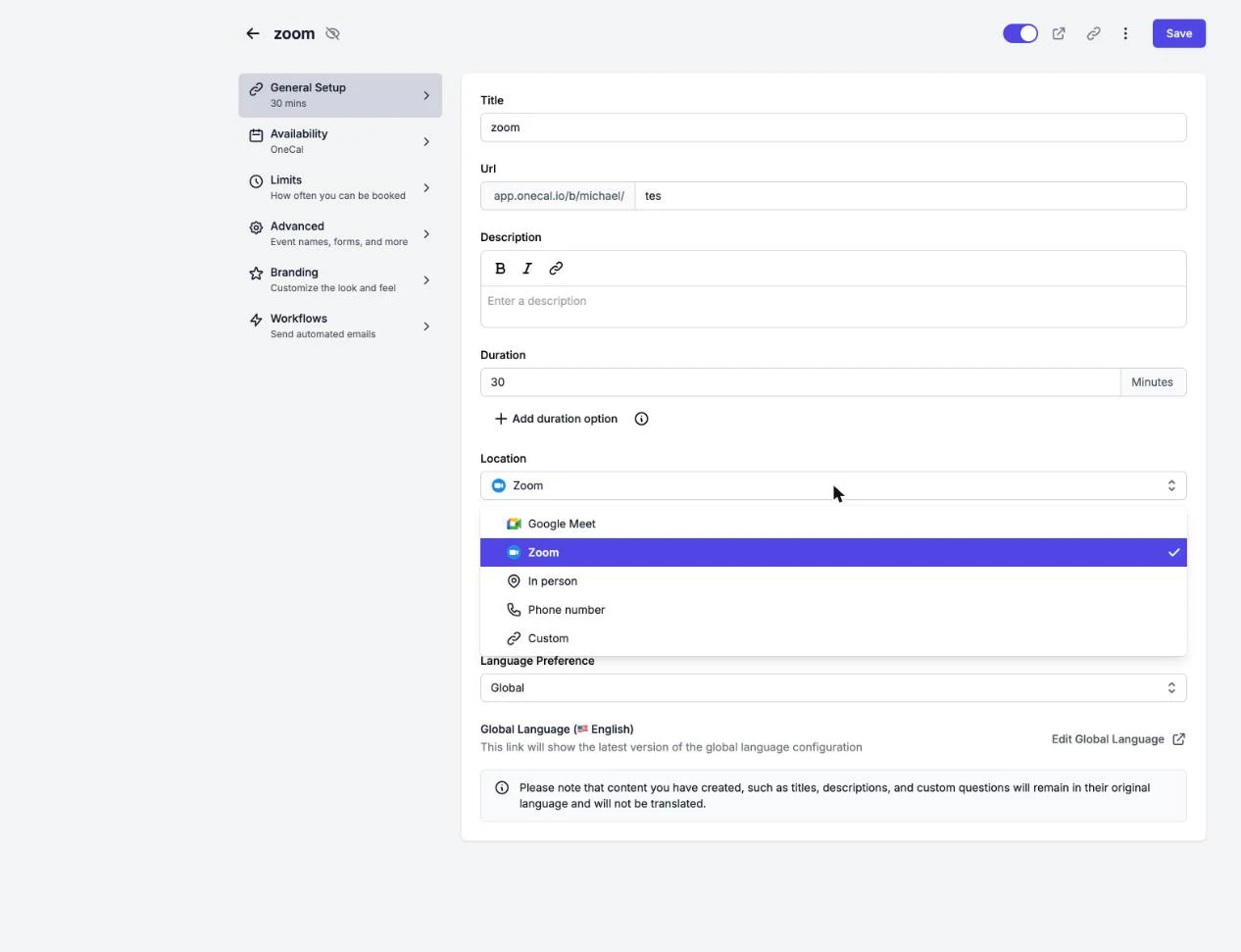The width and height of the screenshot is (1241, 952).
Task: Click the Branding star icon
Action: [x=256, y=274]
